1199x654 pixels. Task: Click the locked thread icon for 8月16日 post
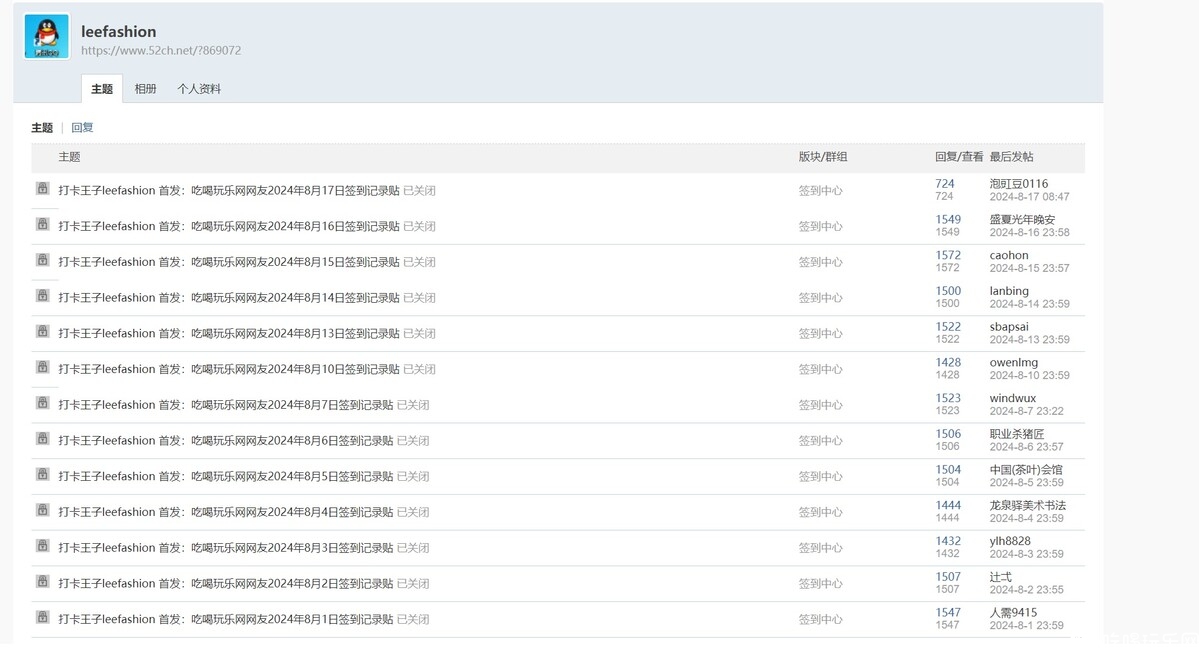[x=43, y=224]
